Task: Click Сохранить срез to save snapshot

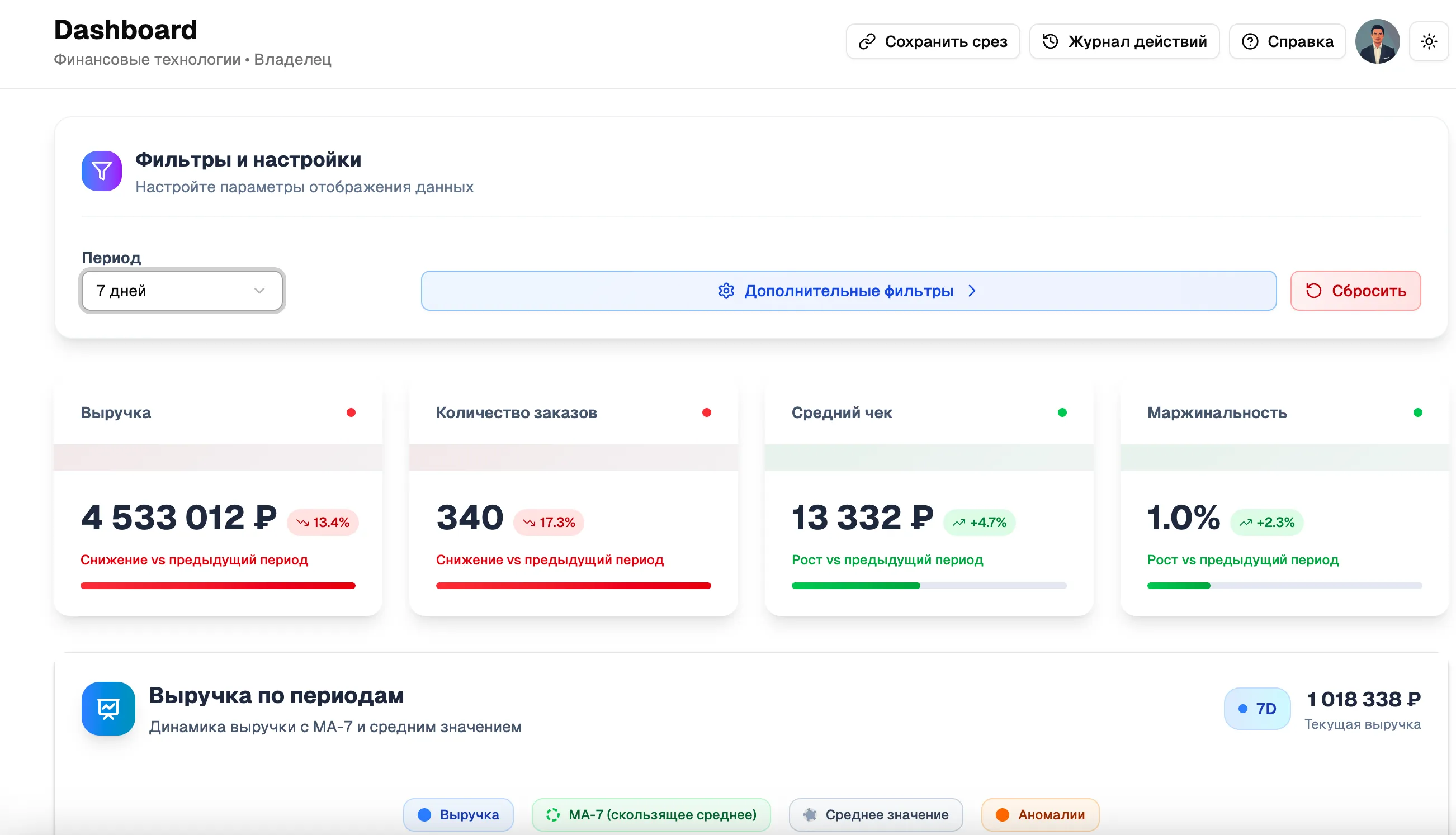Action: (x=932, y=41)
